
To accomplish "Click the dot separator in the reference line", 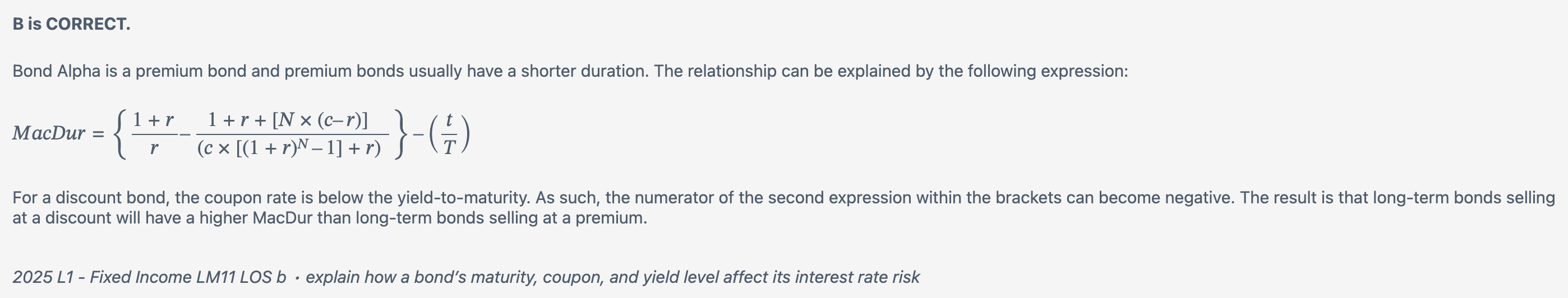I will point(297,278).
